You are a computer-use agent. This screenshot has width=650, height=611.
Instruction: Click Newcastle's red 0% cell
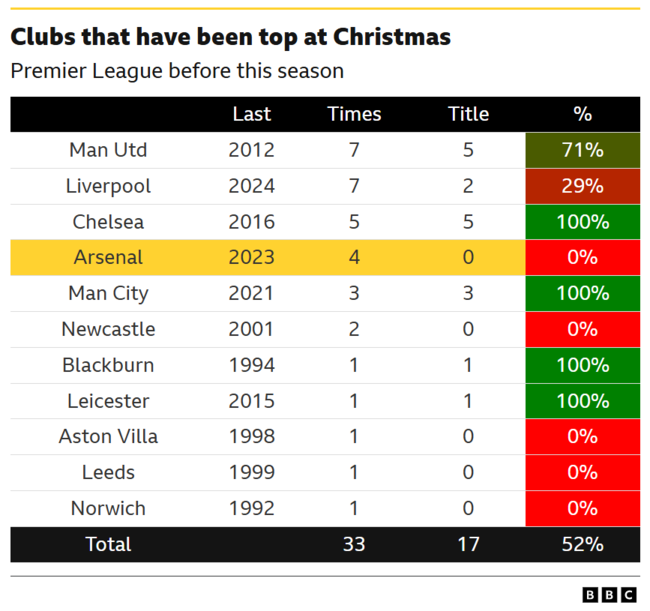[582, 329]
